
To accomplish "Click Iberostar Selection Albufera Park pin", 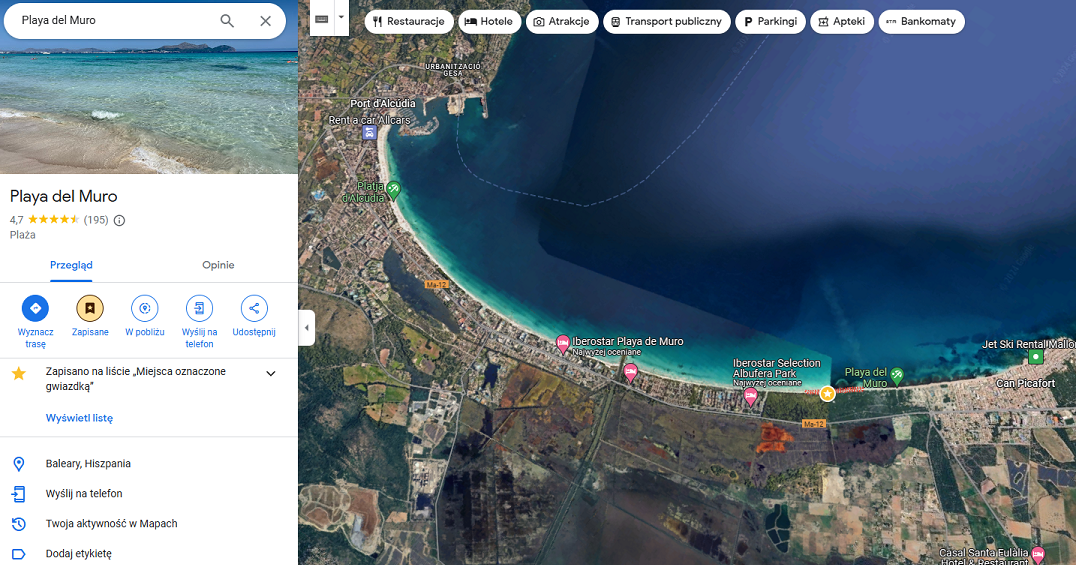I will [x=751, y=396].
